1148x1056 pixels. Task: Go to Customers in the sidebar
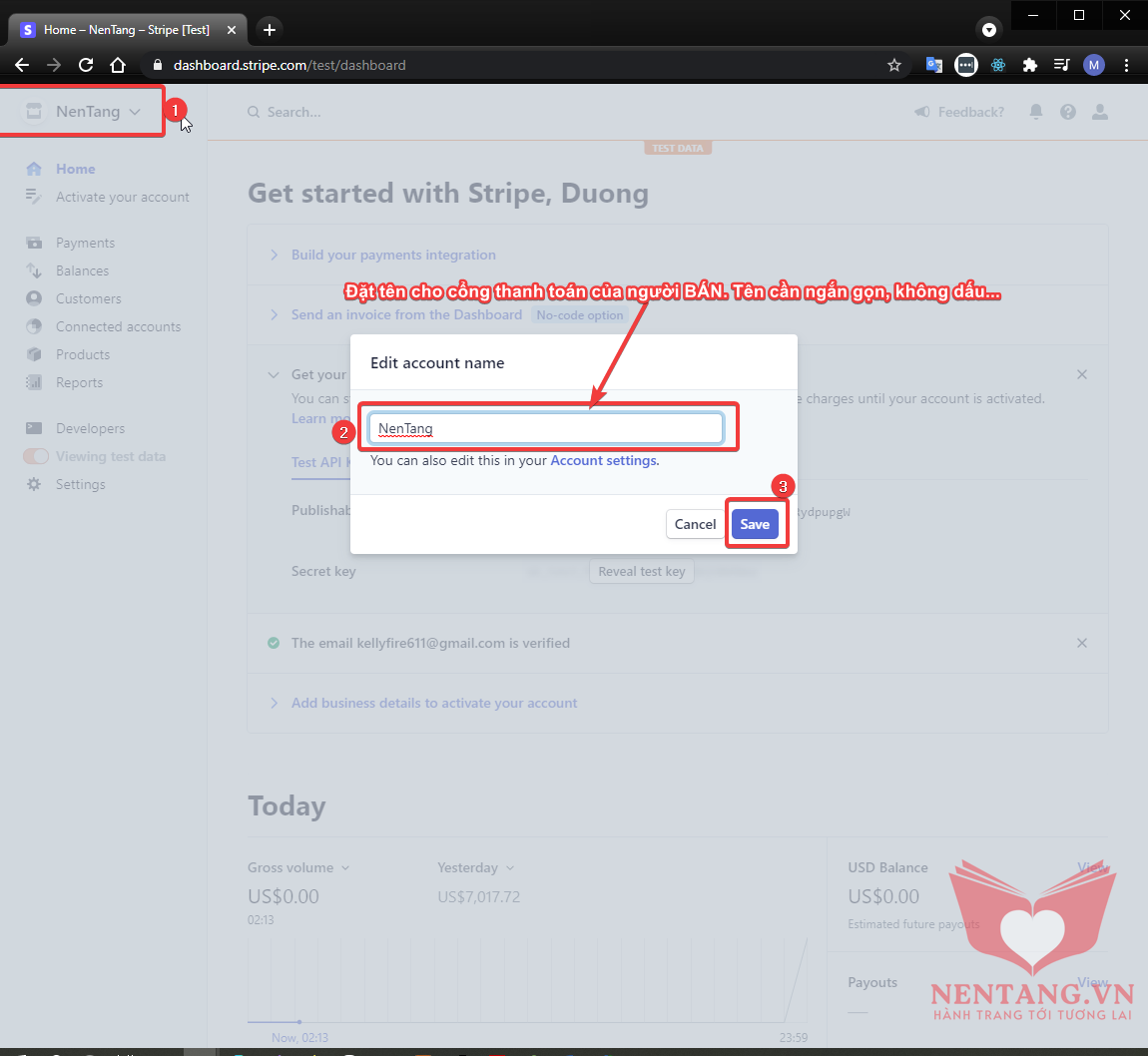click(x=88, y=298)
